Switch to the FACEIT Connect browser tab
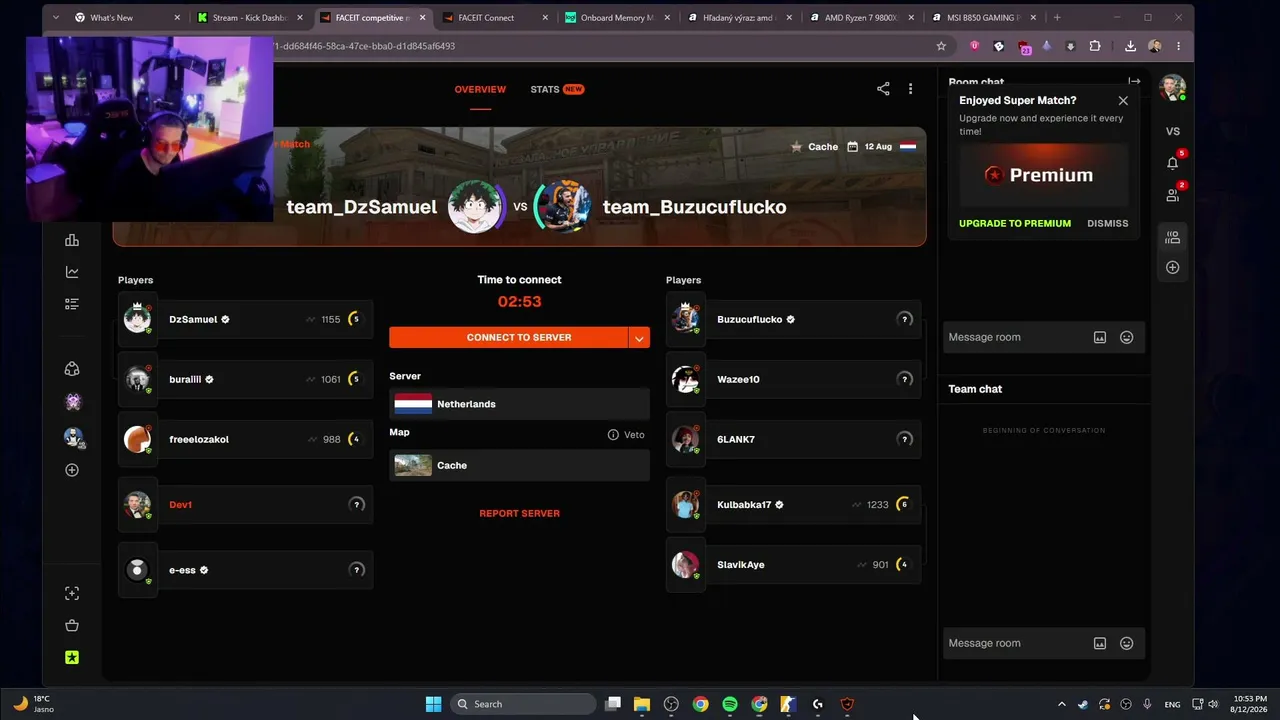The height and width of the screenshot is (720, 1280). [x=494, y=17]
